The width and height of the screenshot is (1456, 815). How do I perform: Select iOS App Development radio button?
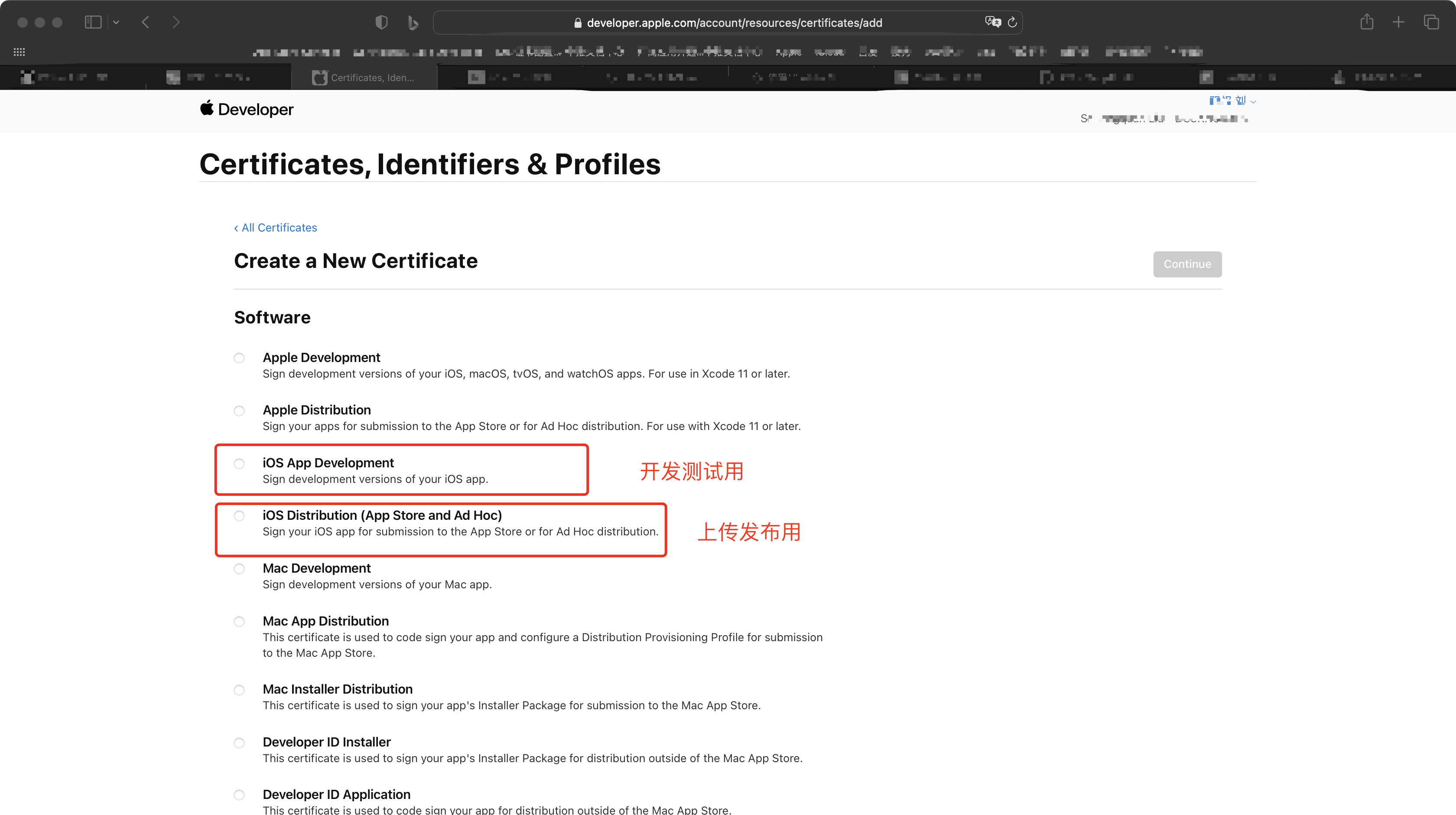point(239,464)
